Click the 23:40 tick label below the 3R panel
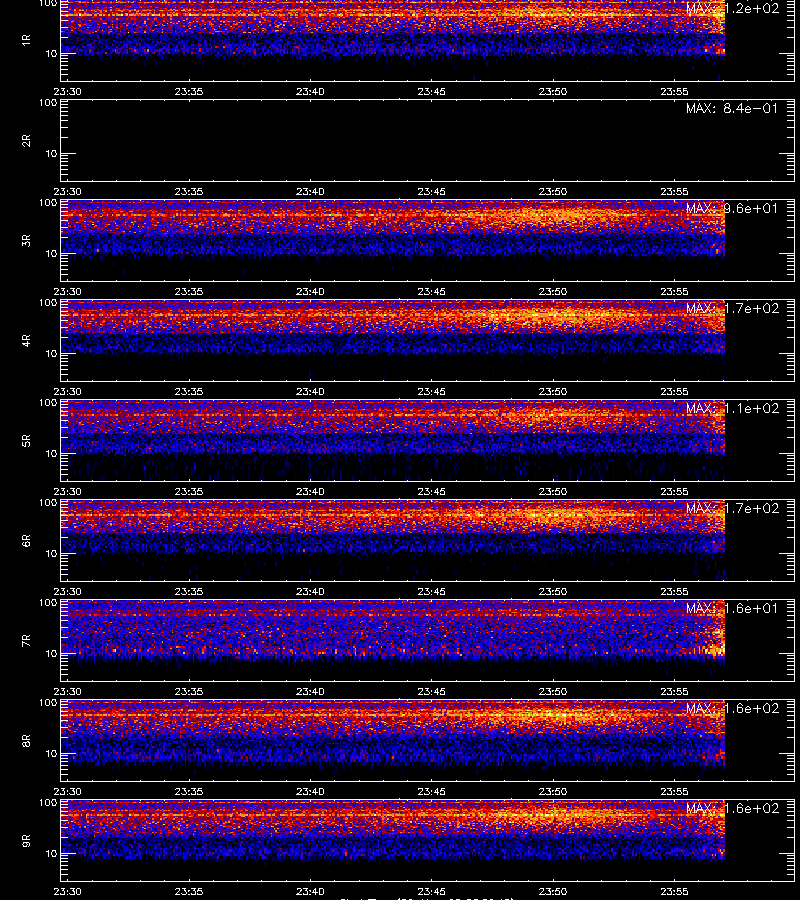The image size is (800, 900). tap(310, 291)
